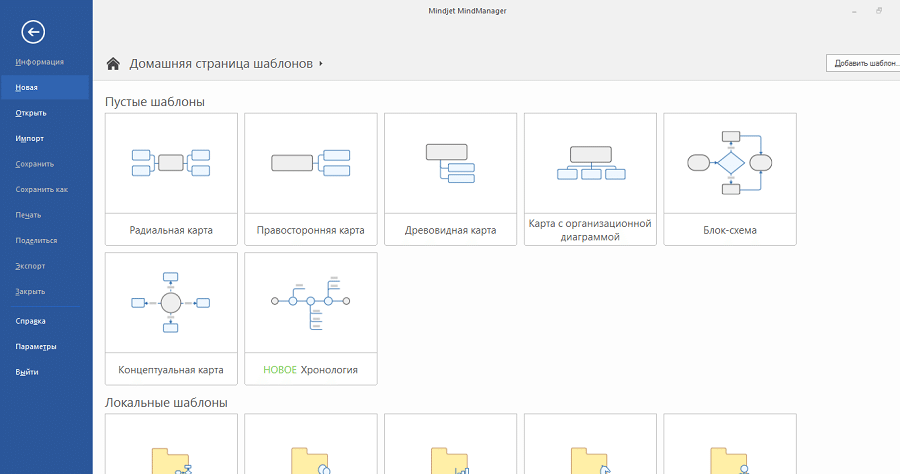Open second local templates folder

tap(311, 461)
